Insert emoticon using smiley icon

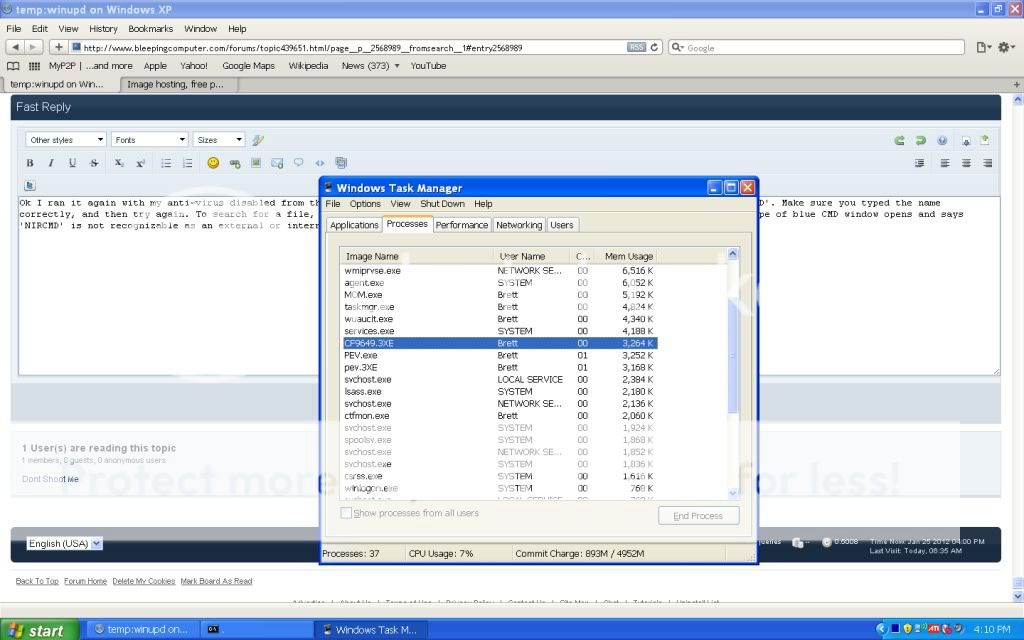(x=213, y=163)
